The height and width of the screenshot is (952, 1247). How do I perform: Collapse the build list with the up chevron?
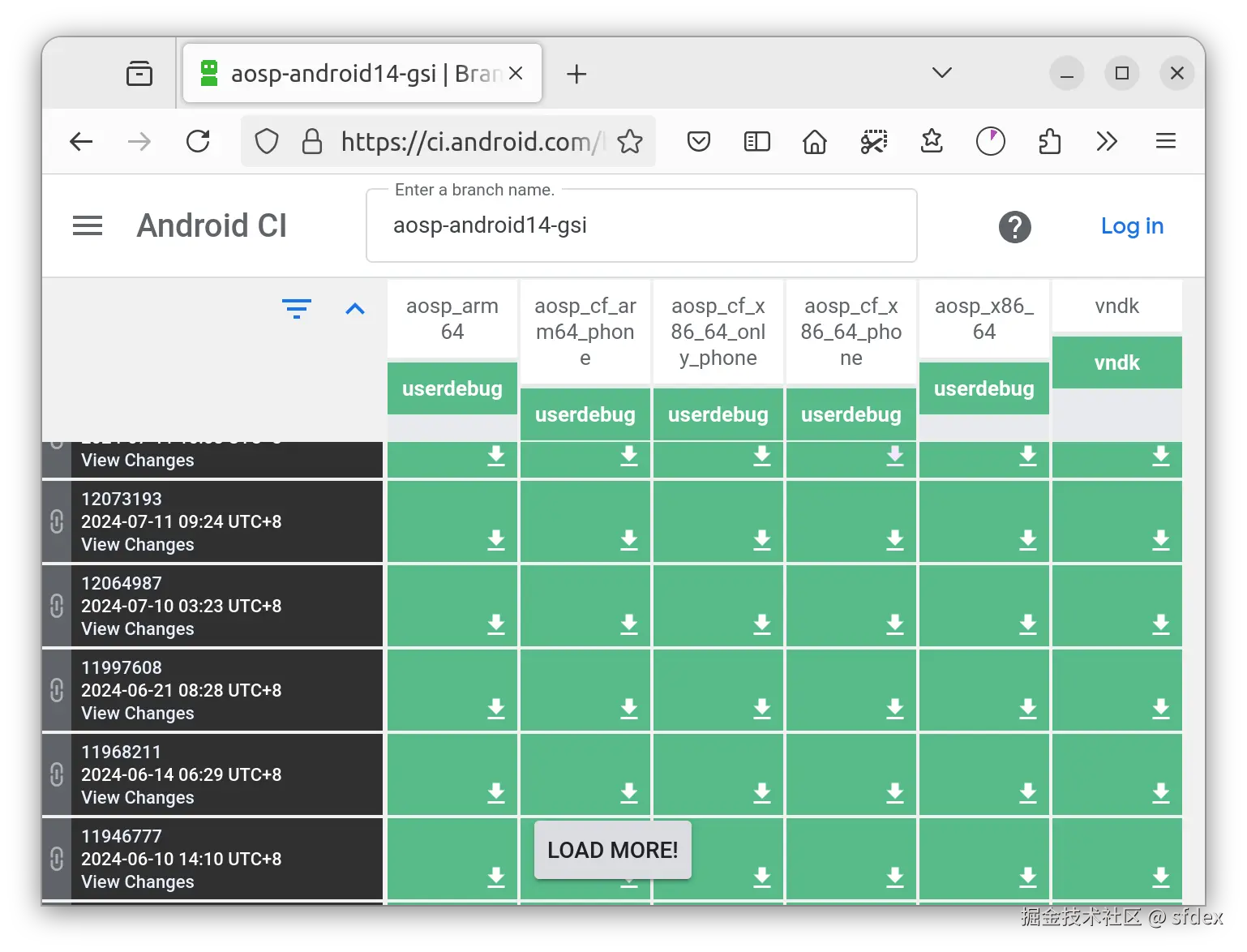355,309
